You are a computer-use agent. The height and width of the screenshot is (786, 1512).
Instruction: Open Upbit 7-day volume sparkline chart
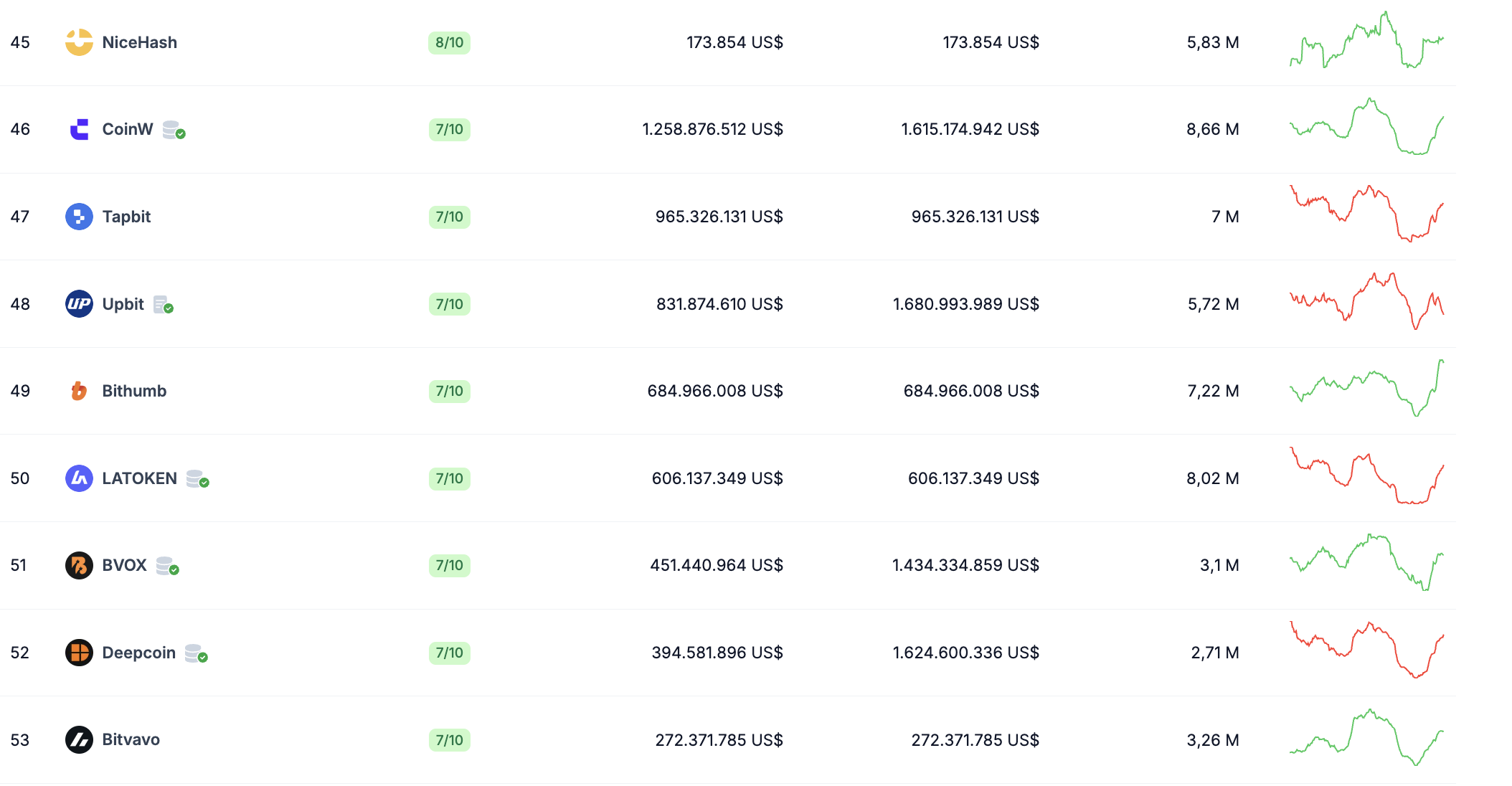(1366, 302)
